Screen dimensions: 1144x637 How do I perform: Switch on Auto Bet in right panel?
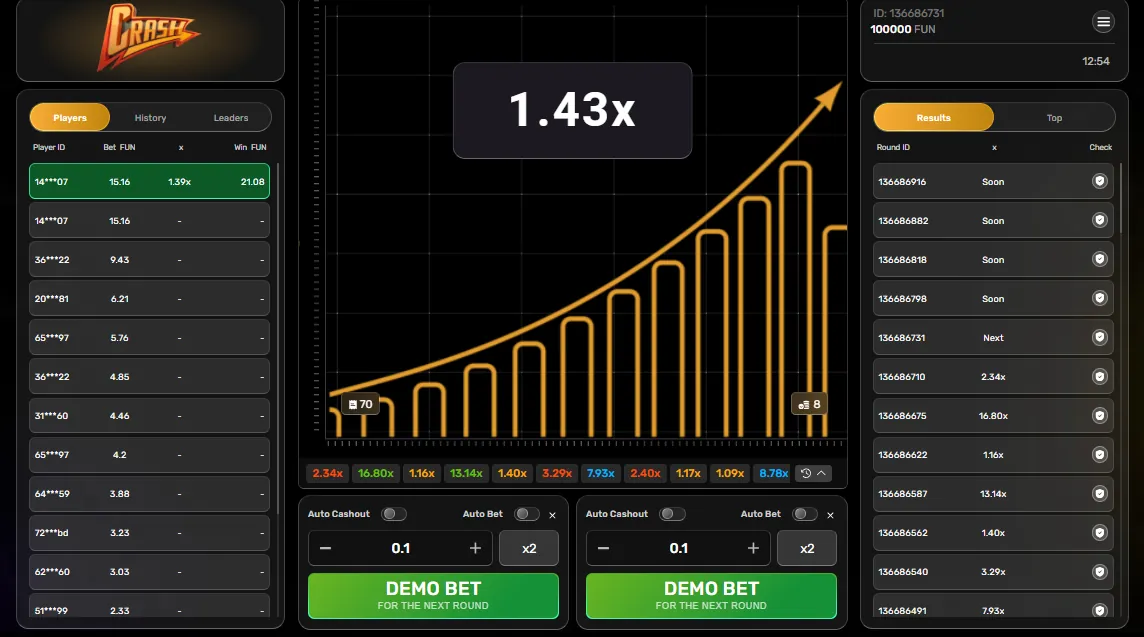(x=804, y=514)
